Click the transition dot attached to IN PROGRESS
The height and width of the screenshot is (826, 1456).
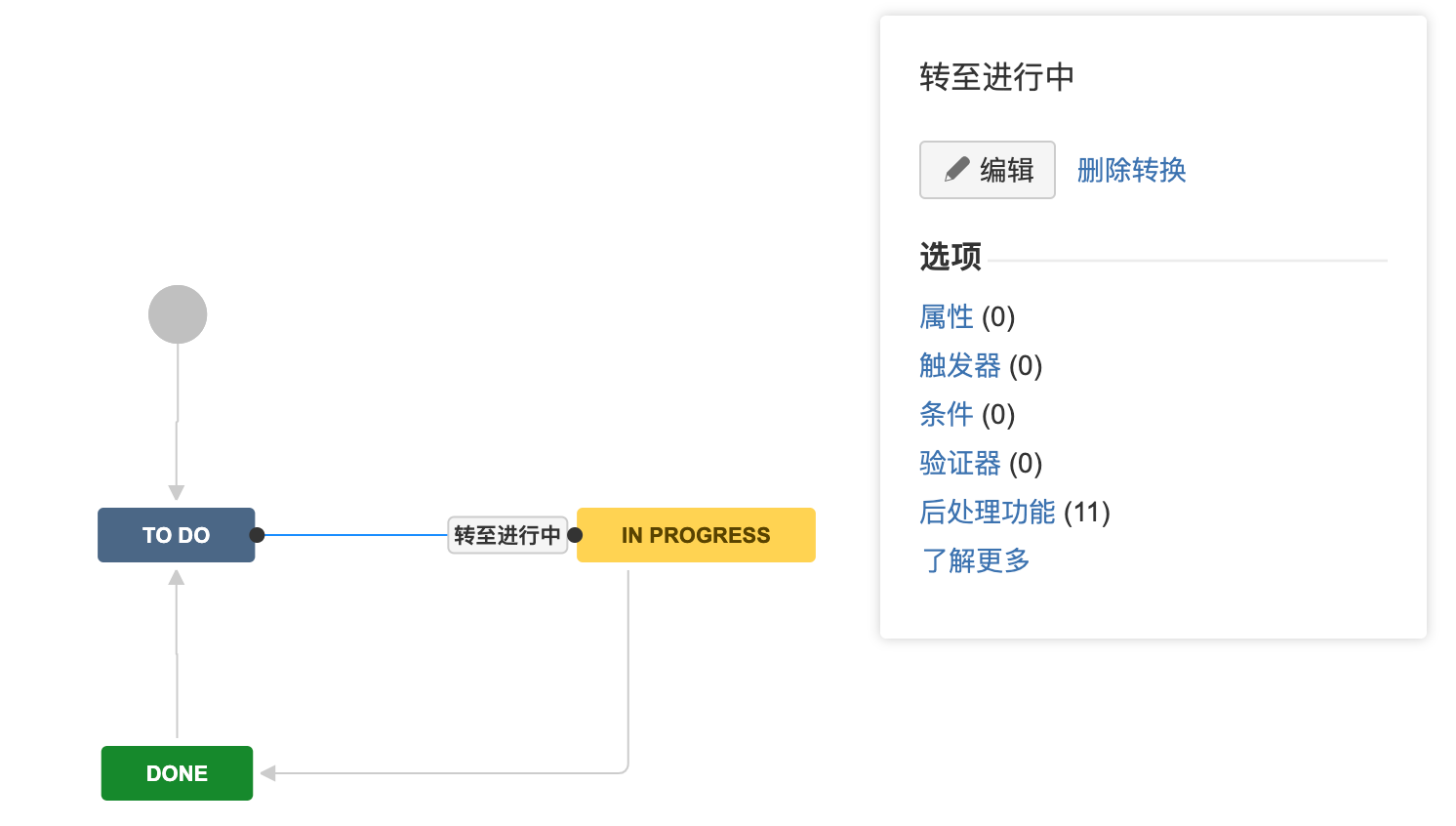575,535
